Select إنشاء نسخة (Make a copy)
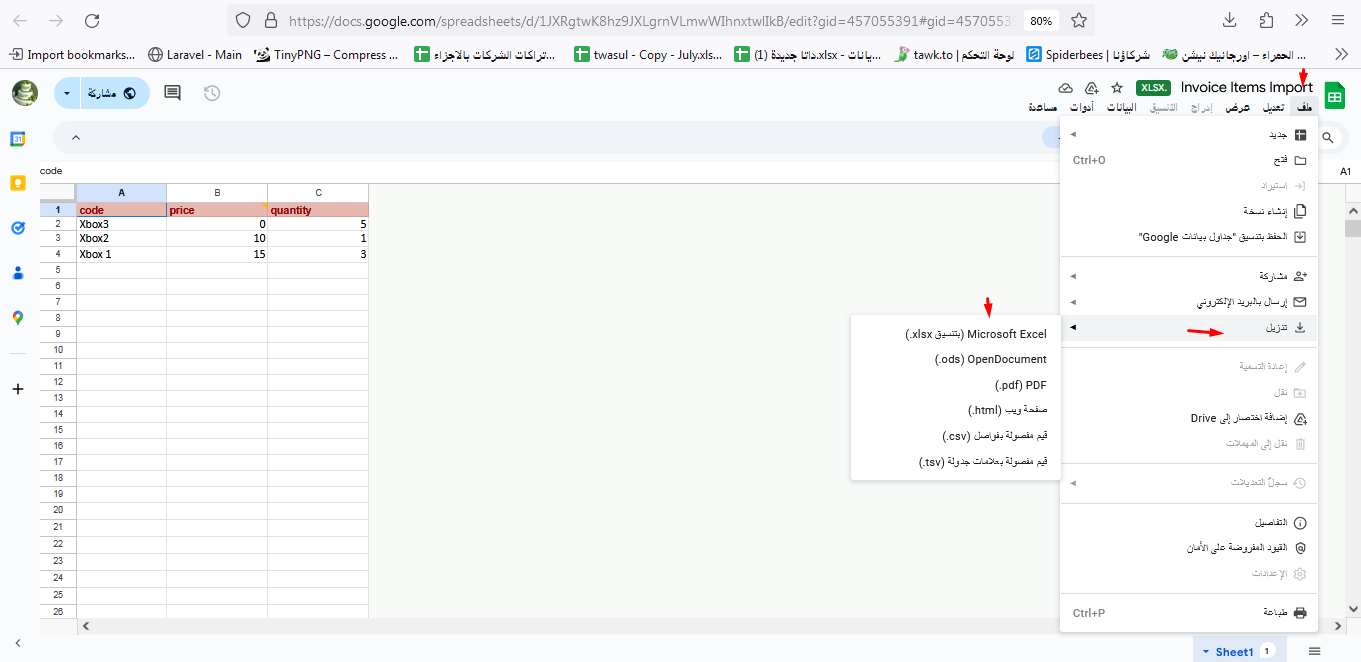This screenshot has height=662, width=1361. click(1189, 211)
